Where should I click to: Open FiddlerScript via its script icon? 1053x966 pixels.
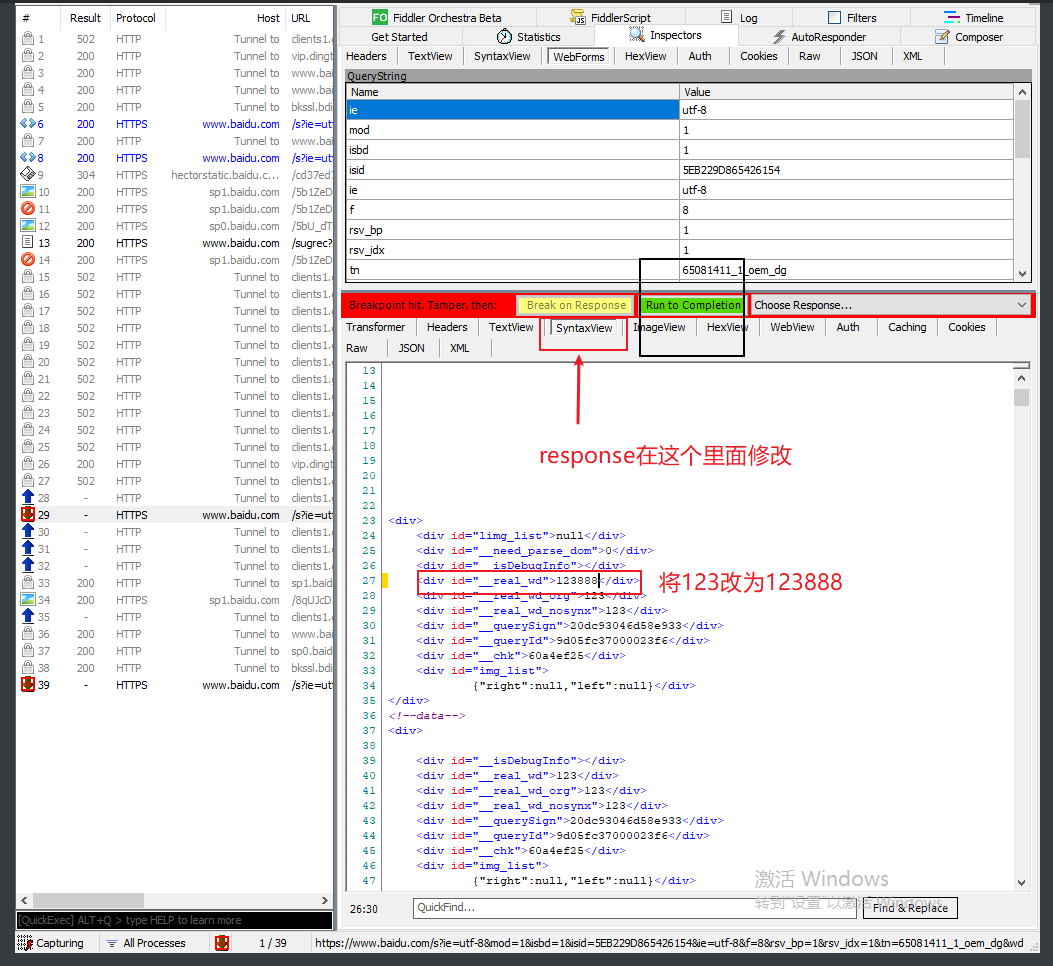click(578, 17)
